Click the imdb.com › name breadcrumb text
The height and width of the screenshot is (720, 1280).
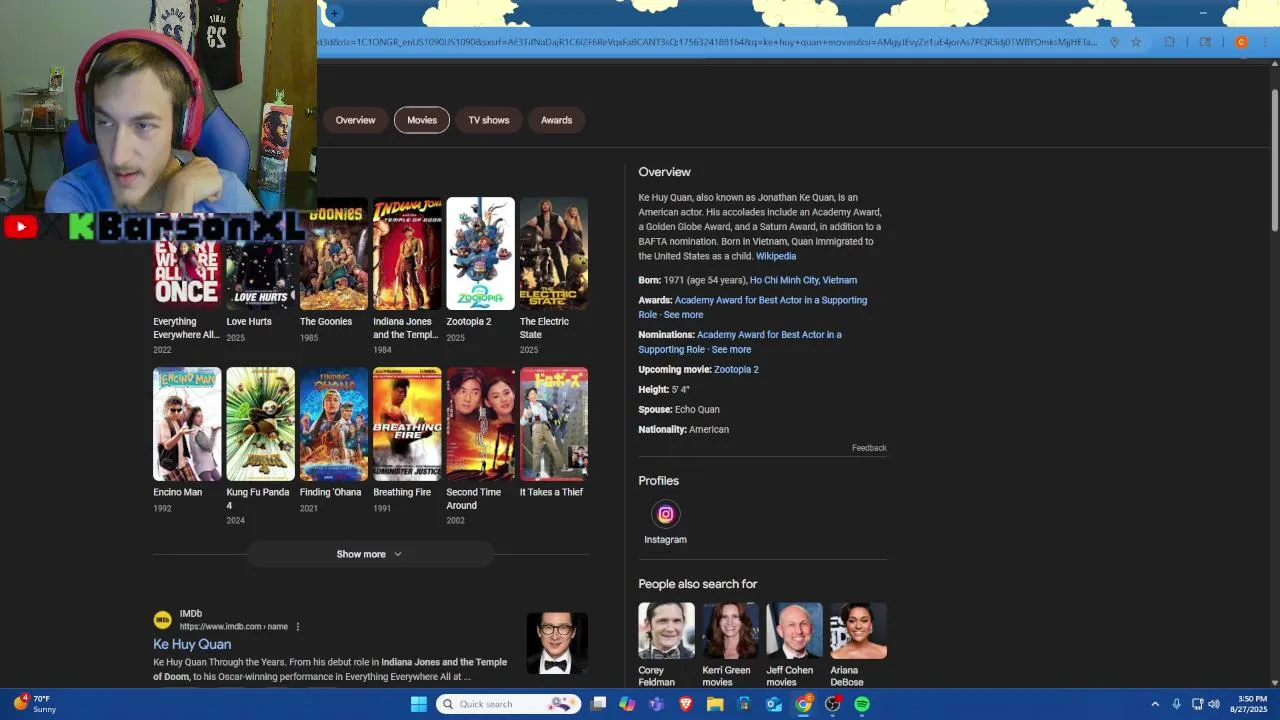234,627
